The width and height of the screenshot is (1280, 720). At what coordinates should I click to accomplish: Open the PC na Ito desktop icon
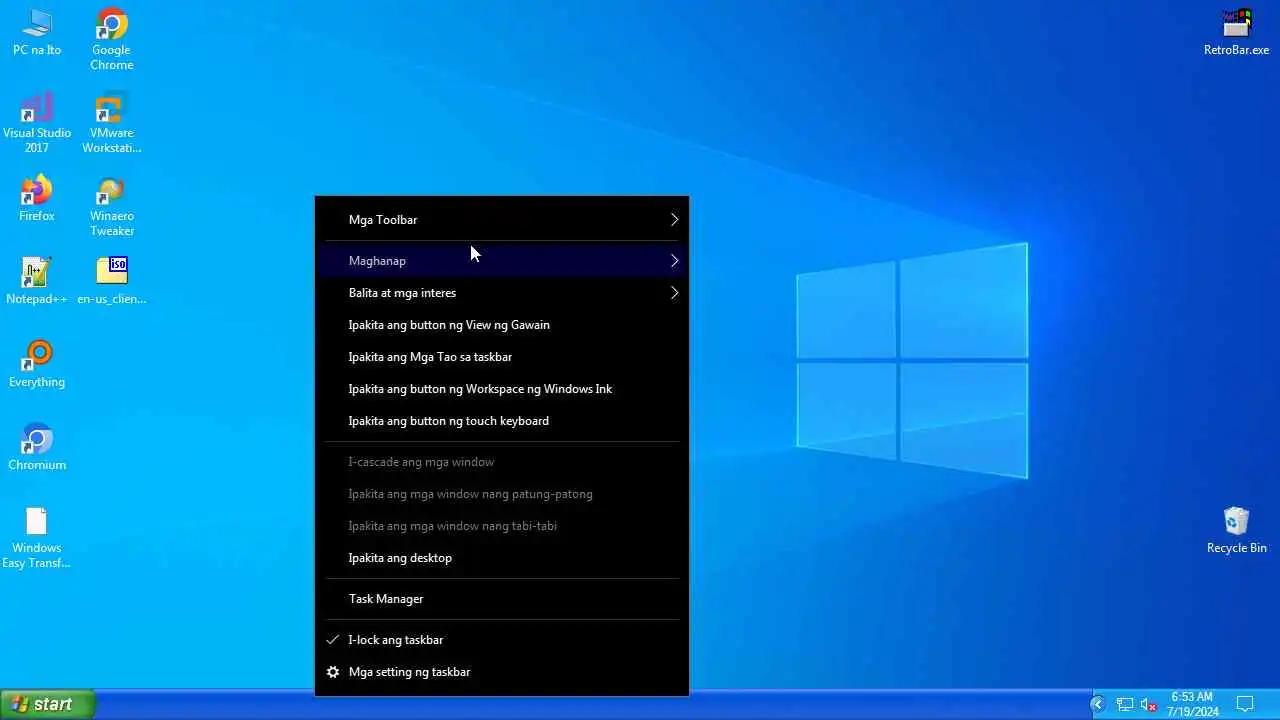(x=37, y=32)
